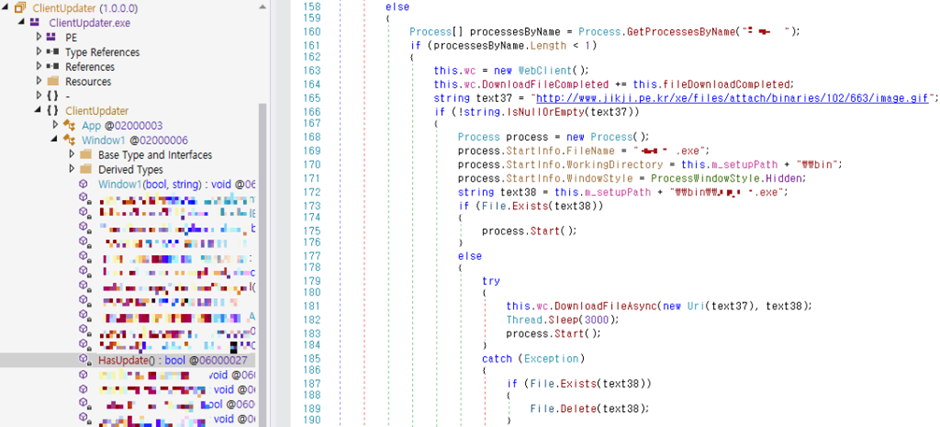Image resolution: width=940 pixels, height=427 pixels.
Task: Click the PE node icon
Action: (x=52, y=37)
